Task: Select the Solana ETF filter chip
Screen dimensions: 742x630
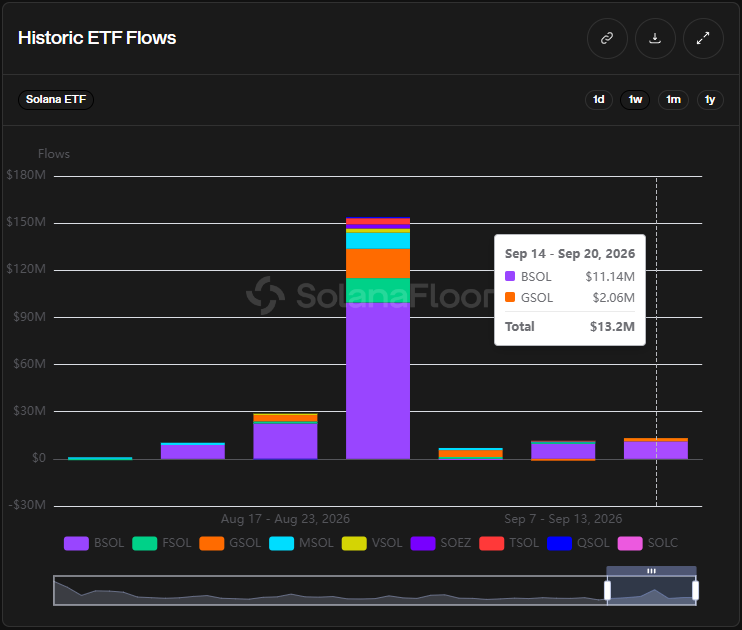Action: point(56,99)
